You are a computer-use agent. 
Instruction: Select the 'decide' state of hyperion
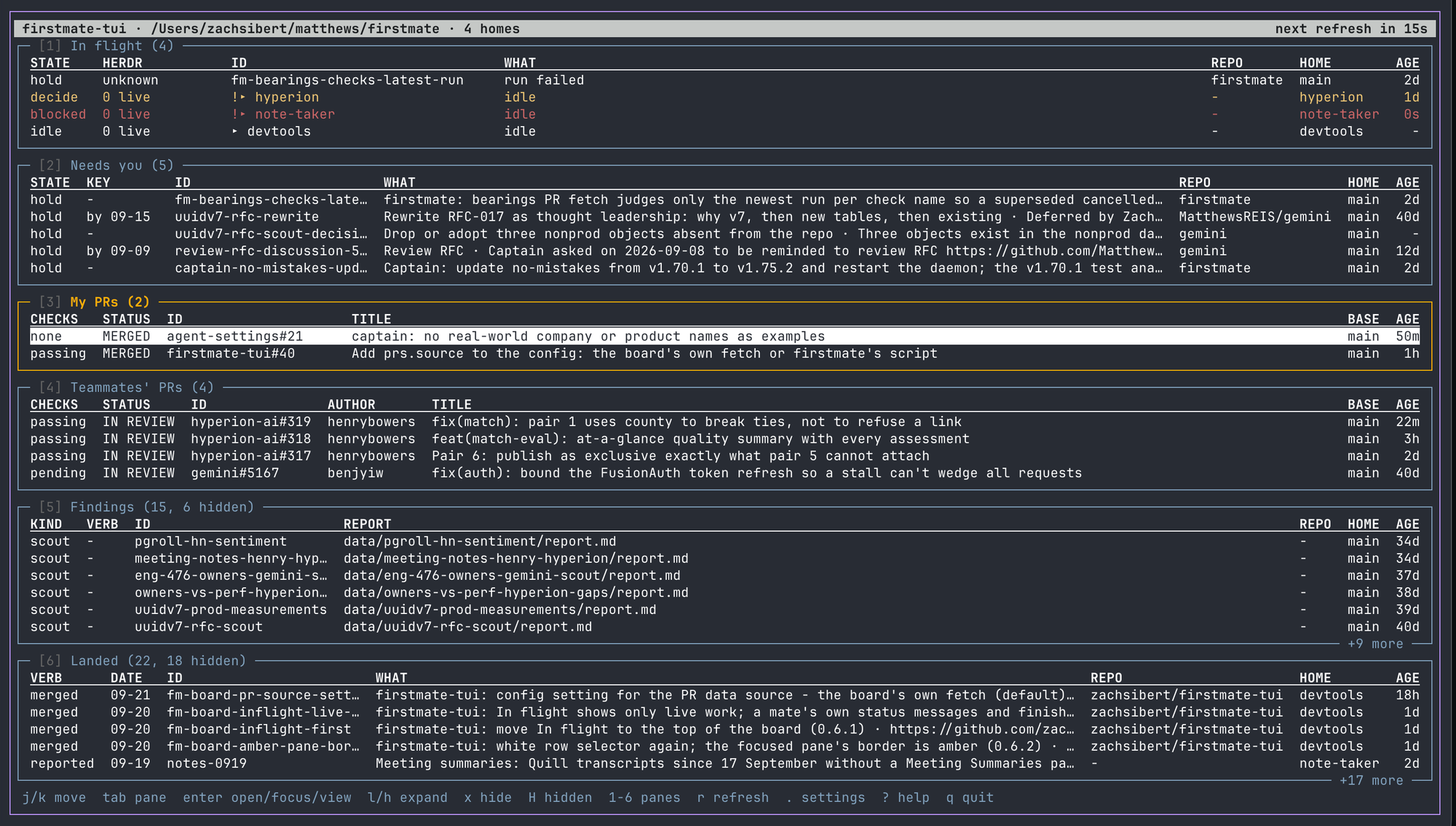click(54, 98)
